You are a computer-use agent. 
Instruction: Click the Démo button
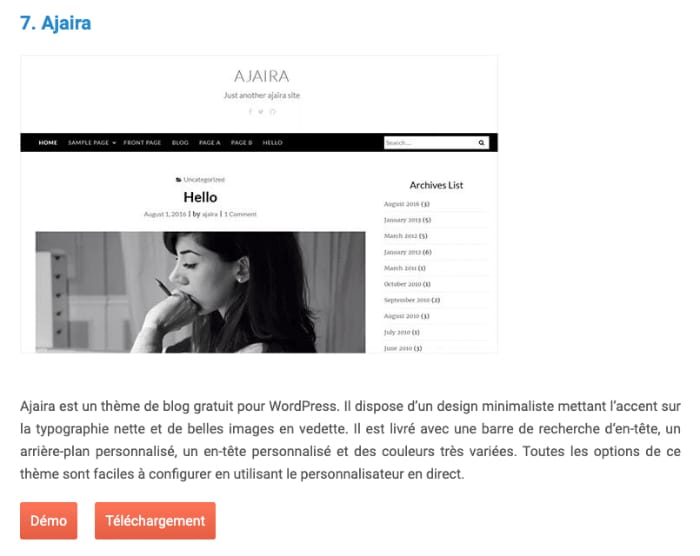(48, 520)
